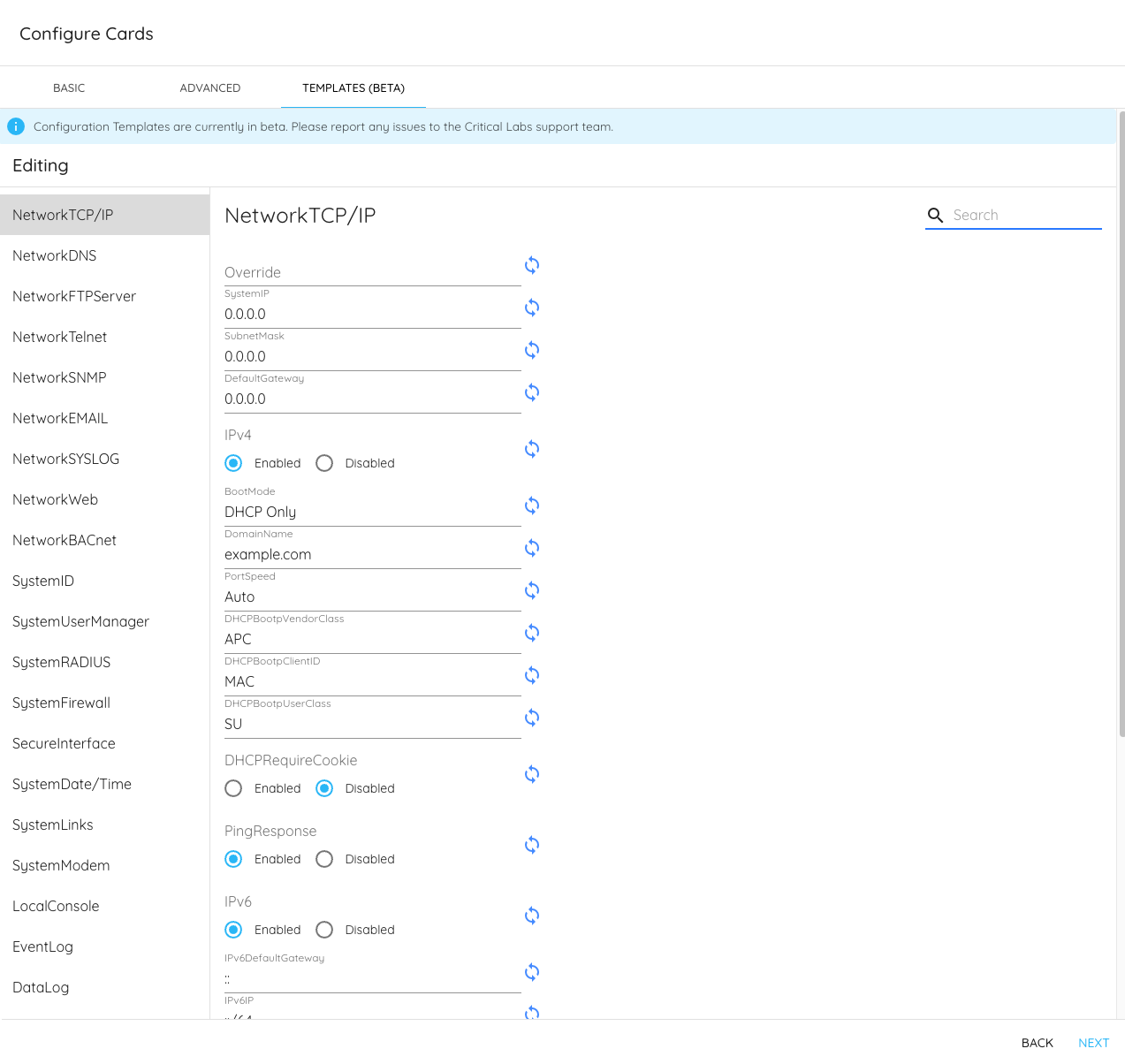Select DHCPRequireCookie Disabled radio

[324, 788]
